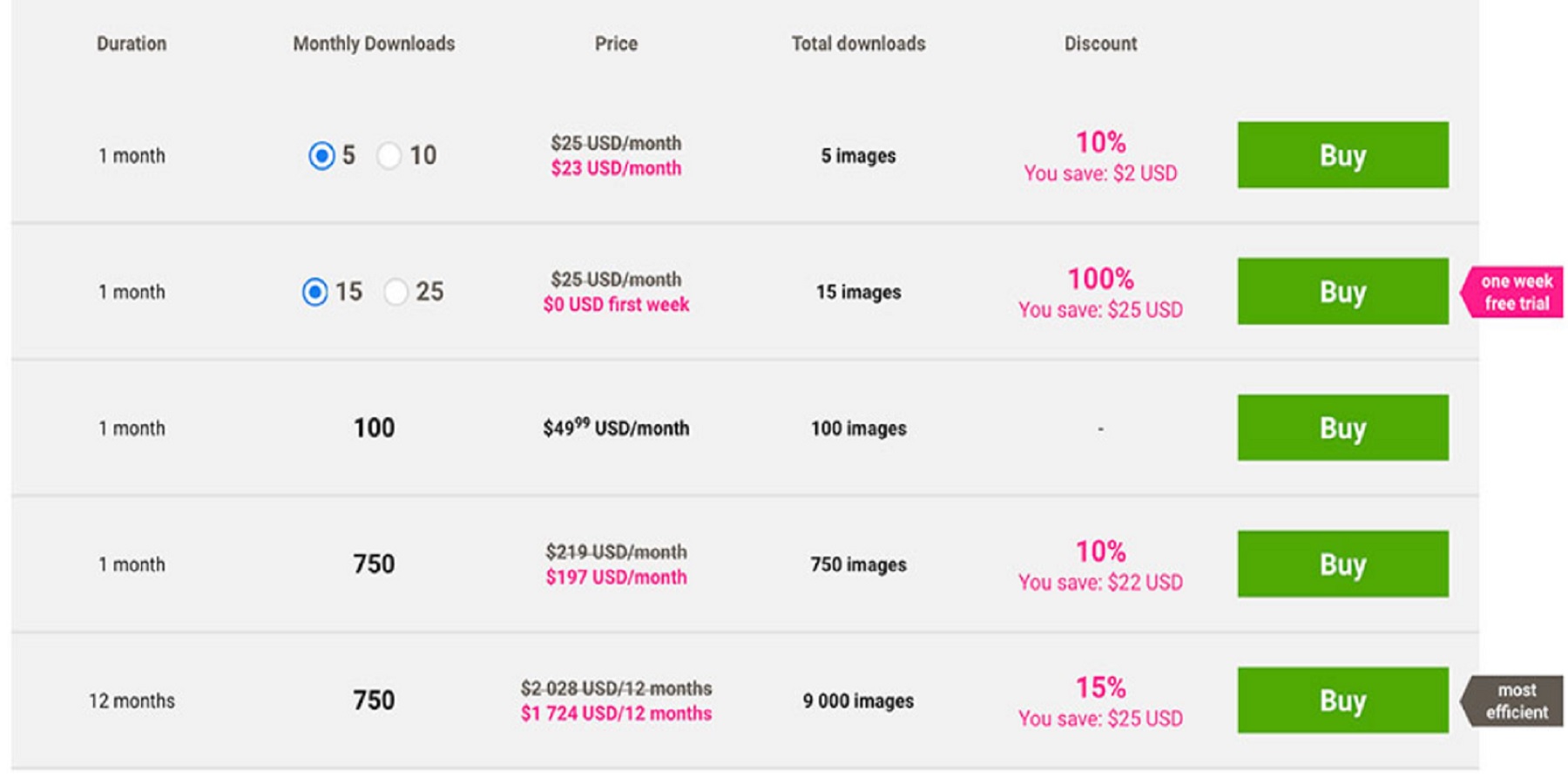Buy the 12 months 9 000 images plan

tap(1342, 700)
